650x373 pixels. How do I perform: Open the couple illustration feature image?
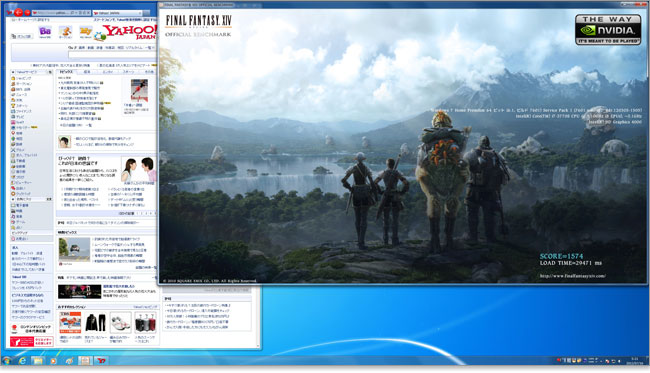pos(138,169)
